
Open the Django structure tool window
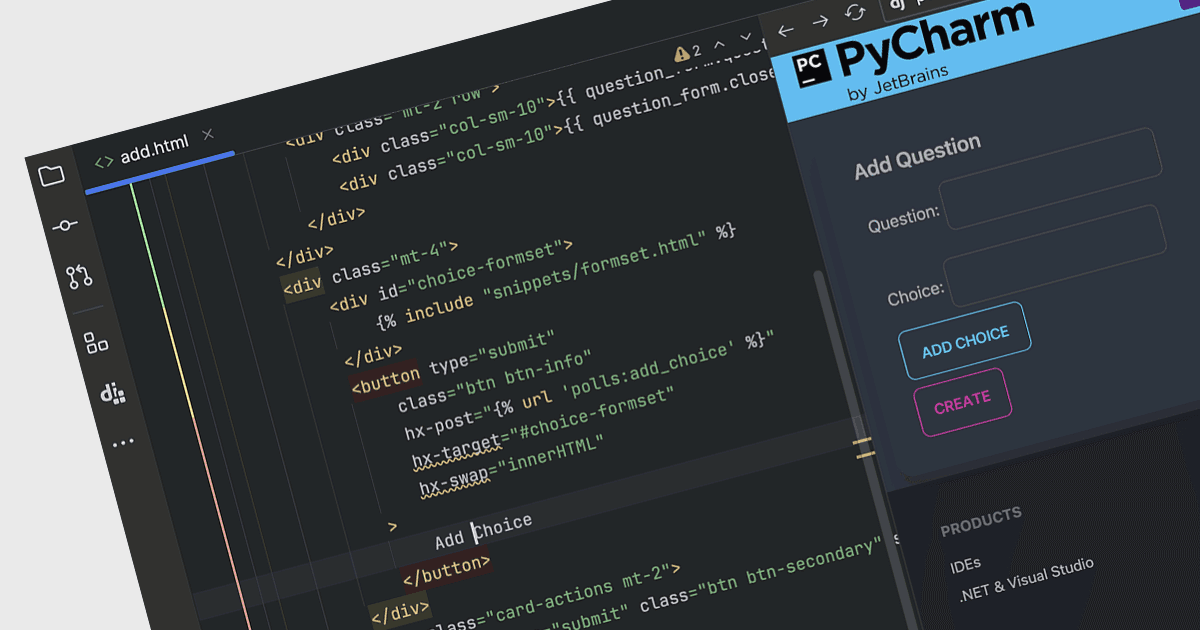(113, 393)
